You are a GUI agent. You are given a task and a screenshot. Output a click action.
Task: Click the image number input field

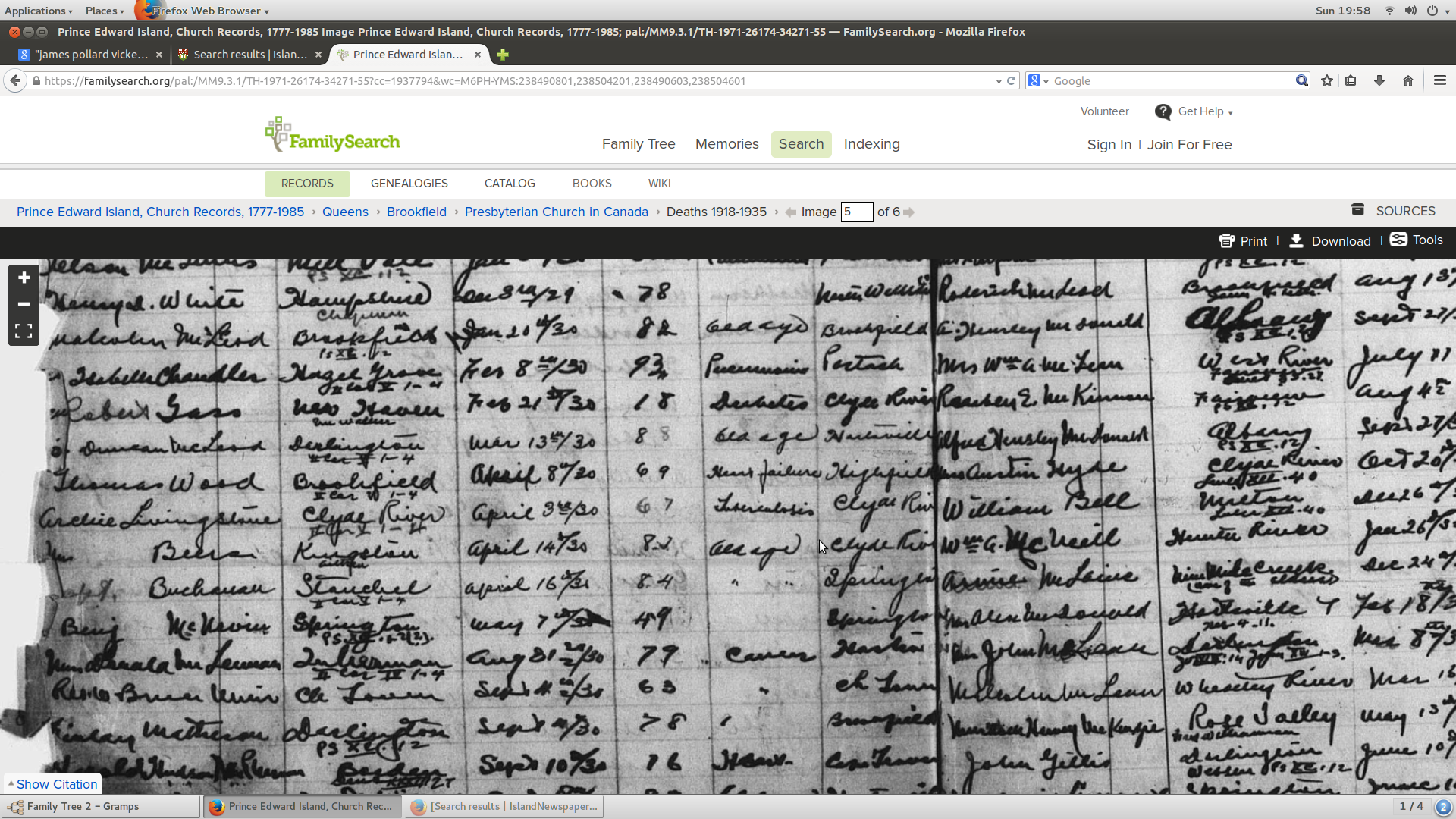pyautogui.click(x=856, y=212)
